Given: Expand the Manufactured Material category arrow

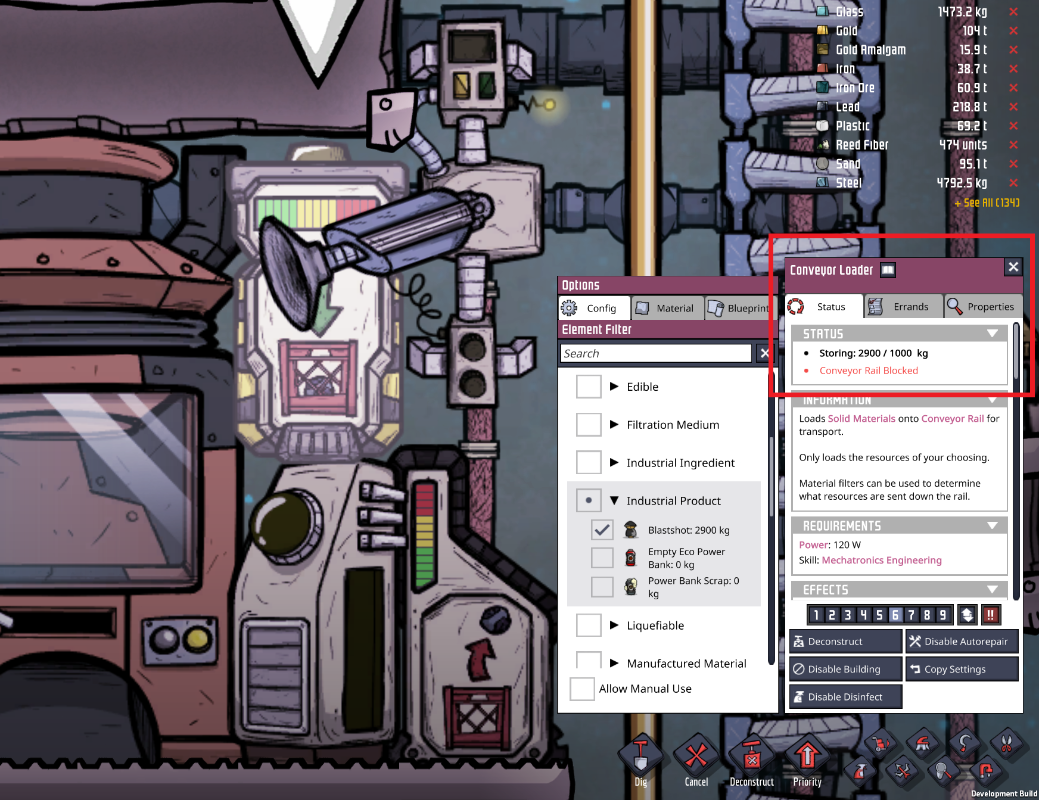Looking at the screenshot, I should [614, 663].
